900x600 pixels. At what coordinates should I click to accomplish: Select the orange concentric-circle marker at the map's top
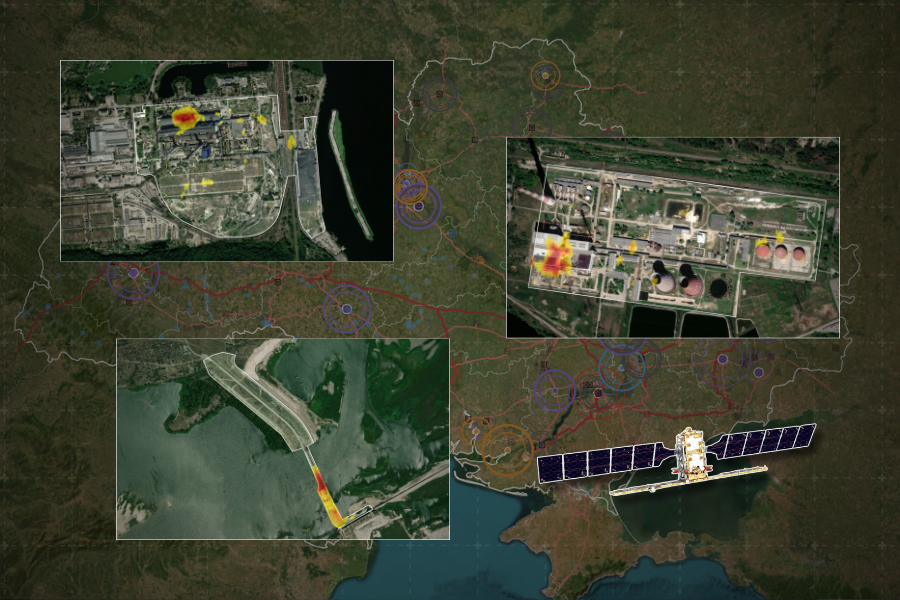[x=545, y=75]
